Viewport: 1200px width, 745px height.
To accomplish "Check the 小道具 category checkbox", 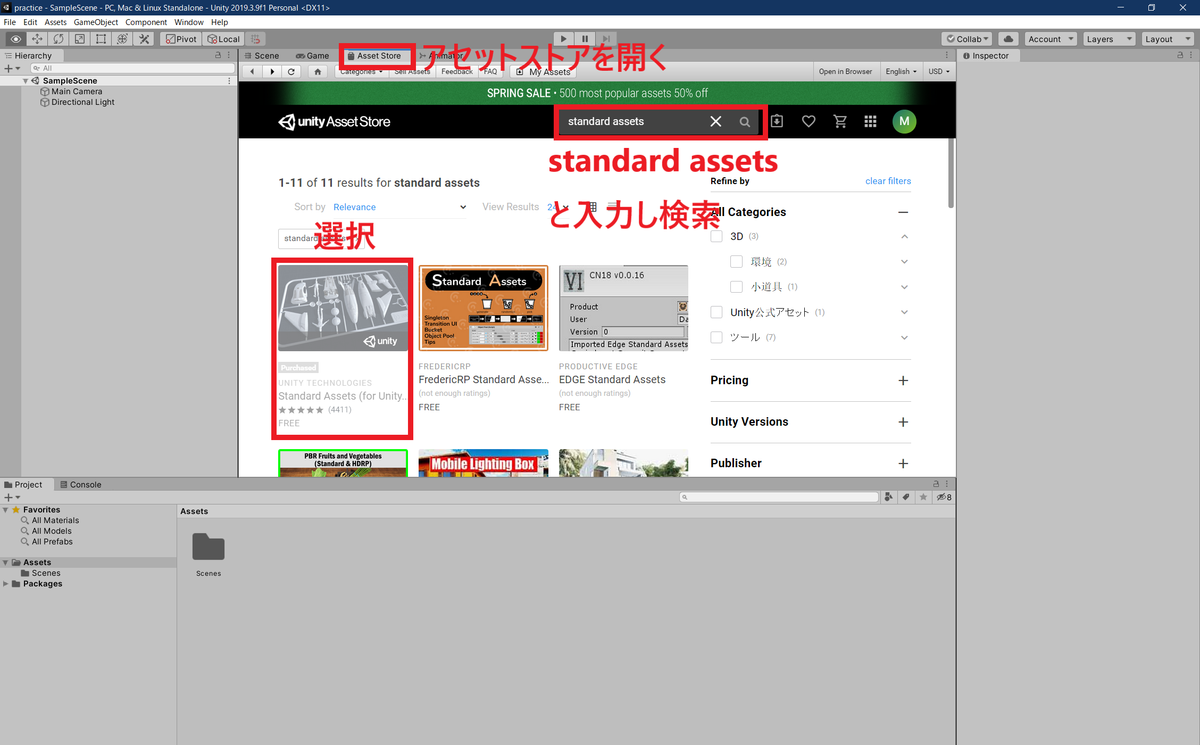I will 736,287.
